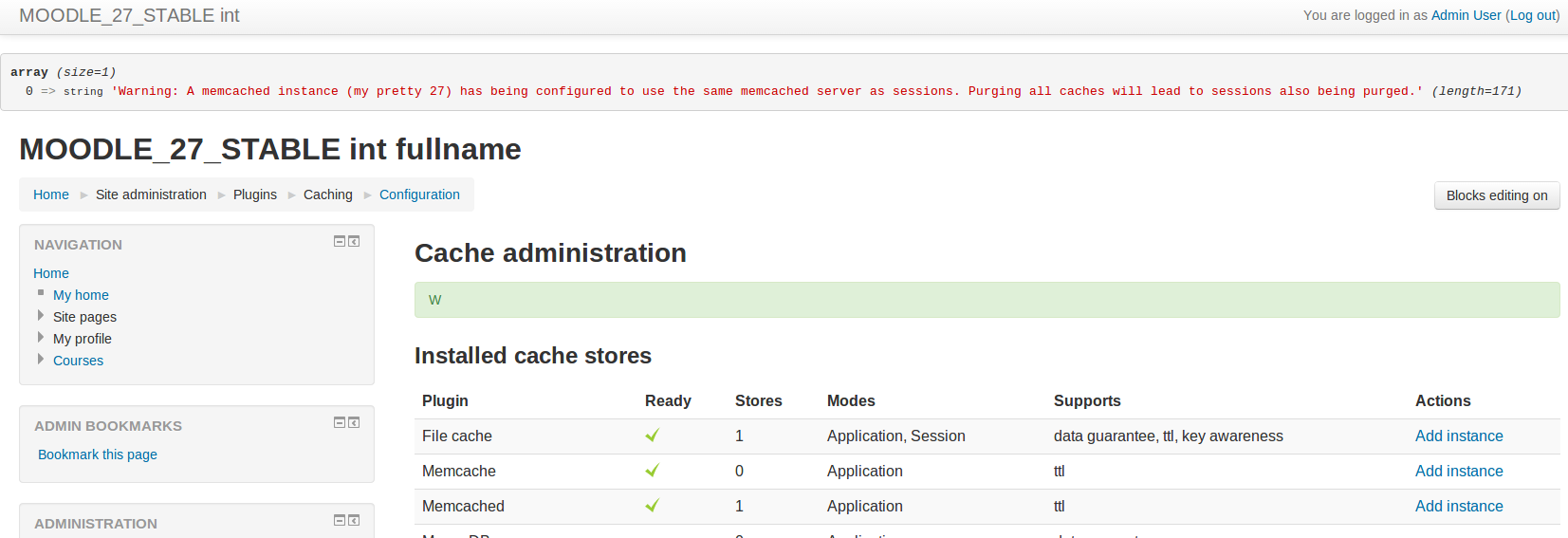1568x538 pixels.
Task: Turn Blocks editing on
Action: (1497, 195)
